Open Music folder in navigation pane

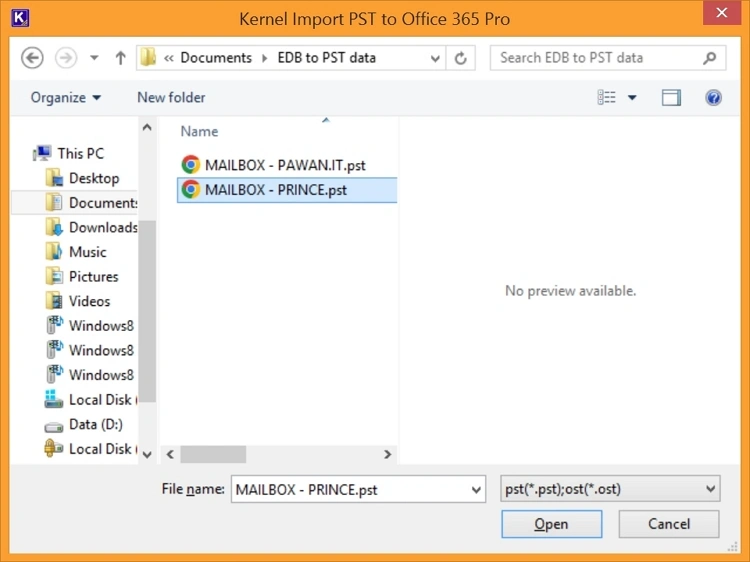coord(88,252)
